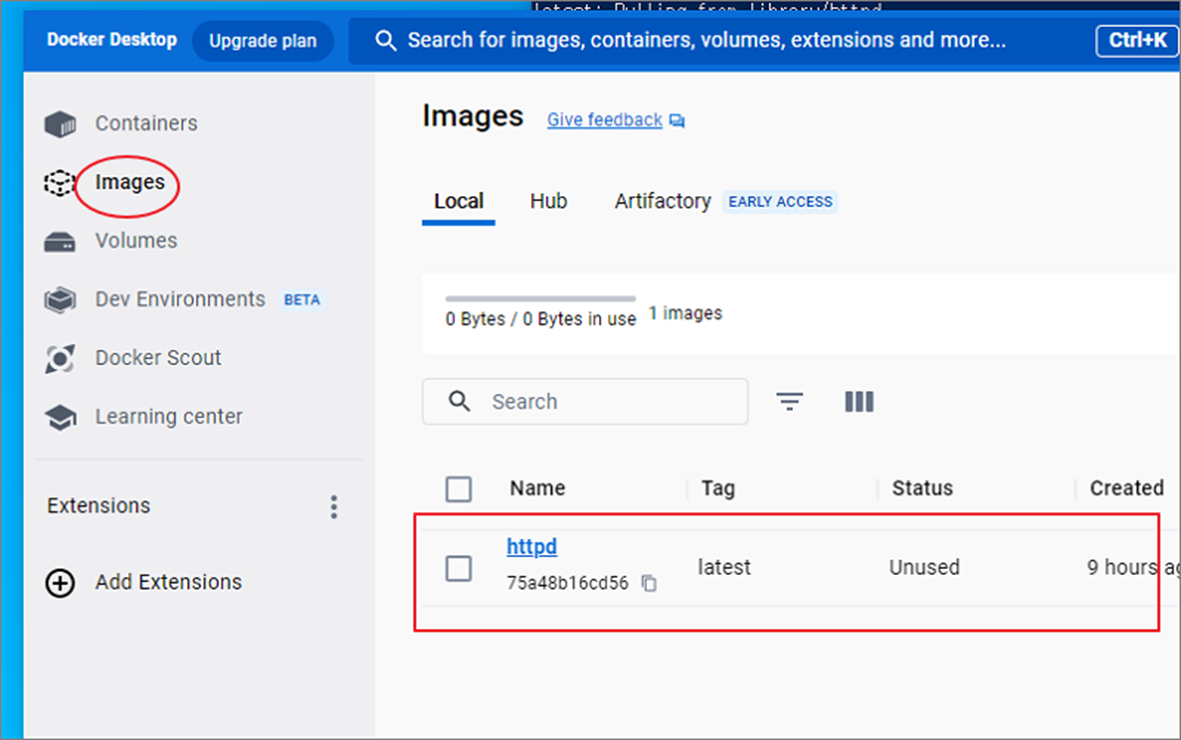The height and width of the screenshot is (740, 1181).
Task: Open the Containers icon in sidebar
Action: (x=60, y=124)
